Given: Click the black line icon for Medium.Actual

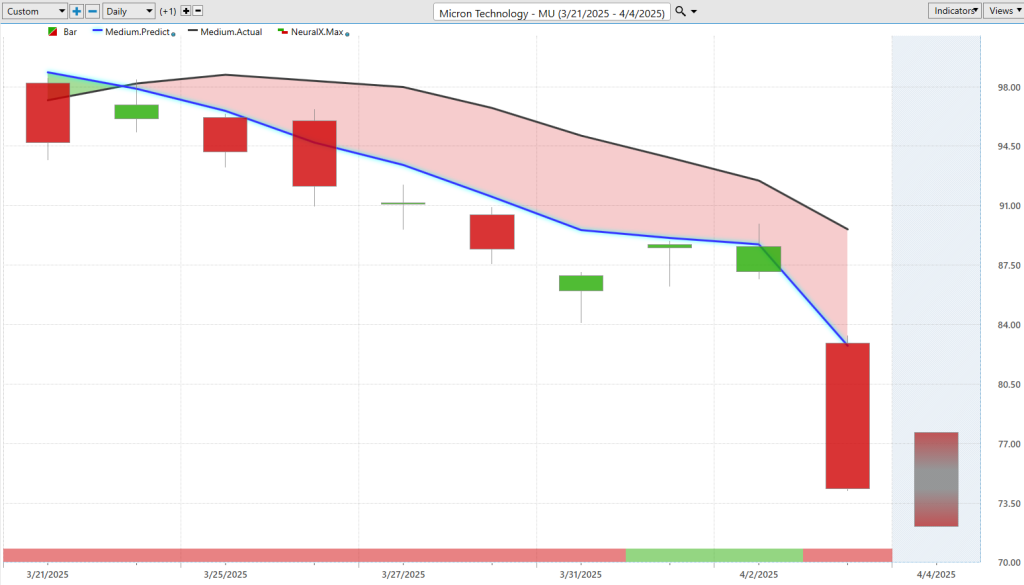Looking at the screenshot, I should coord(193,31).
